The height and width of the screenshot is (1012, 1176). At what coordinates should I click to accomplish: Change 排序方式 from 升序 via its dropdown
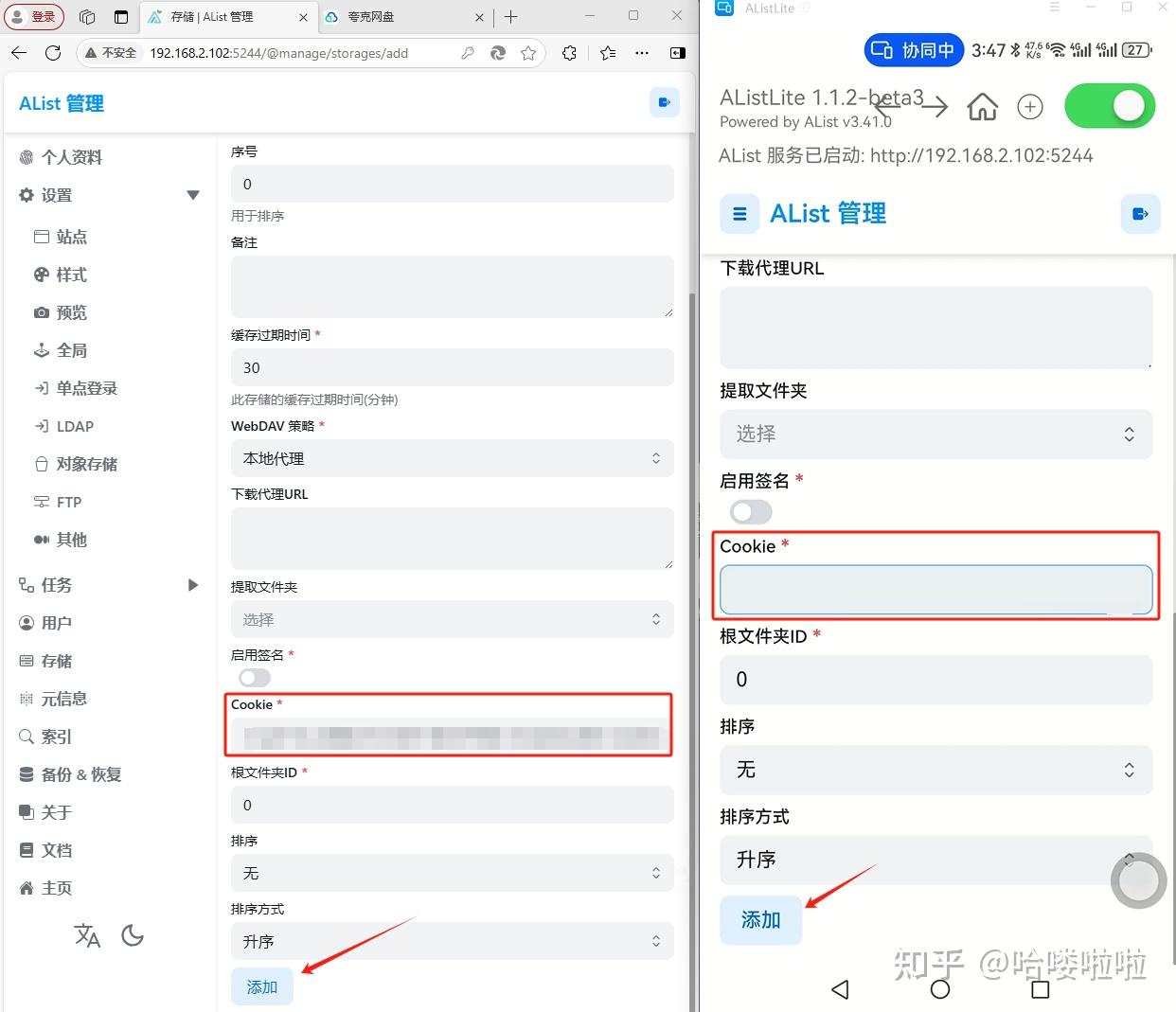[x=452, y=941]
